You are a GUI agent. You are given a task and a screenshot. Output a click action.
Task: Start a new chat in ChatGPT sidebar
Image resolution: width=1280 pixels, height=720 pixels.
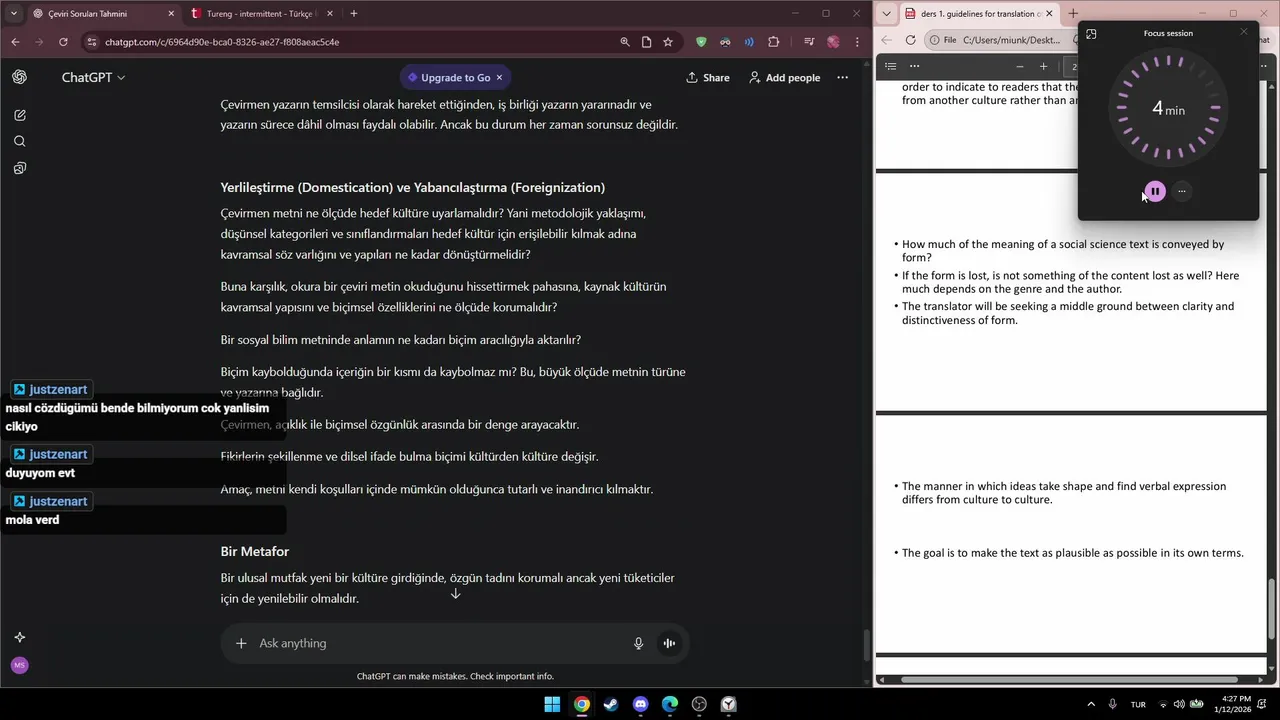point(20,115)
